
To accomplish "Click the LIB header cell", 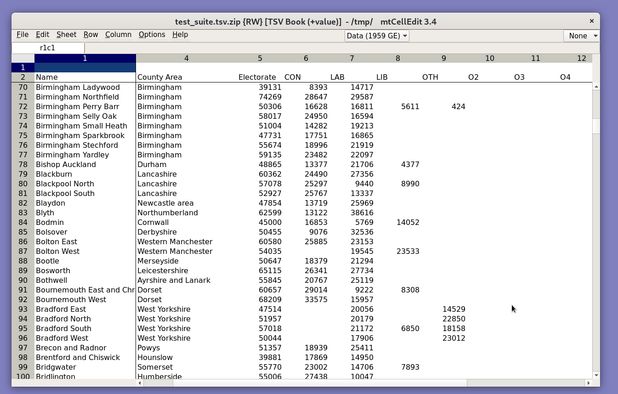I will click(398, 77).
